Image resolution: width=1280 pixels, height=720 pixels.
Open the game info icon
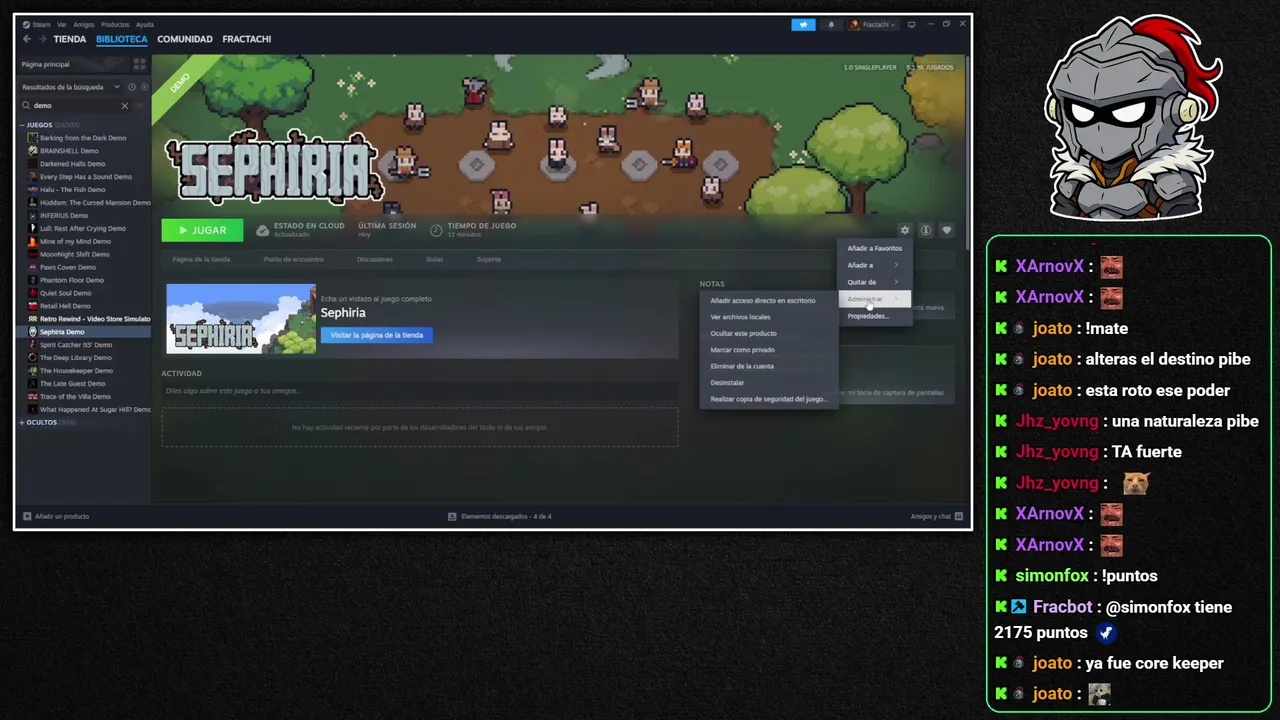point(926,230)
